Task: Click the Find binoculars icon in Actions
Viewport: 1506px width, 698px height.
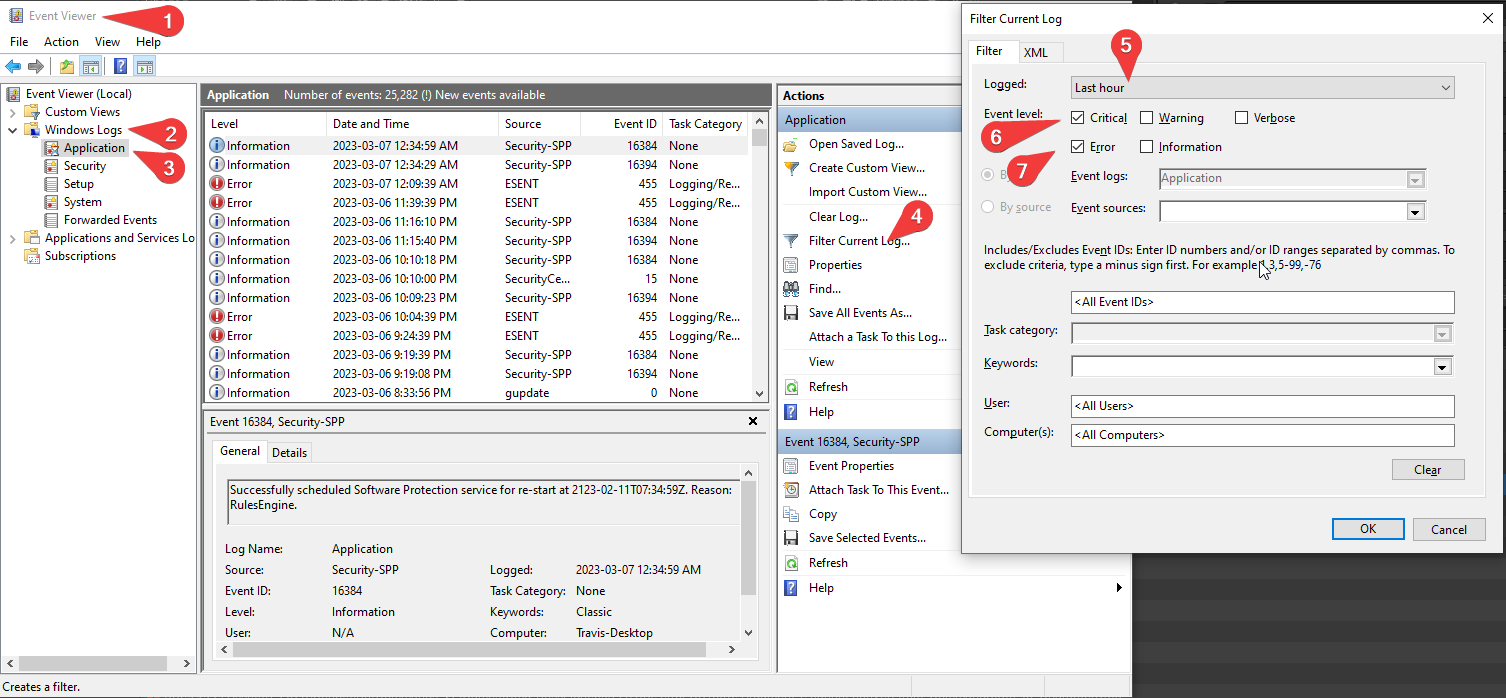Action: tap(791, 289)
